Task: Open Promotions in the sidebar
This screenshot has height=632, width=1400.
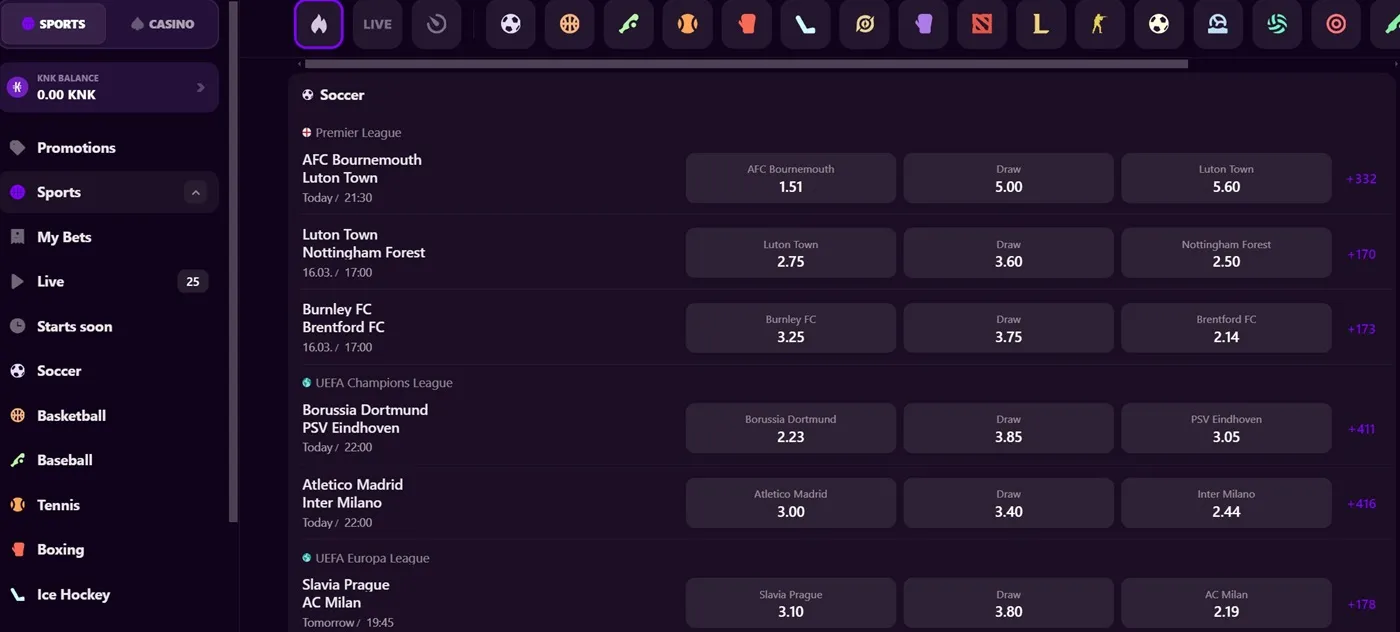Action: pos(76,148)
